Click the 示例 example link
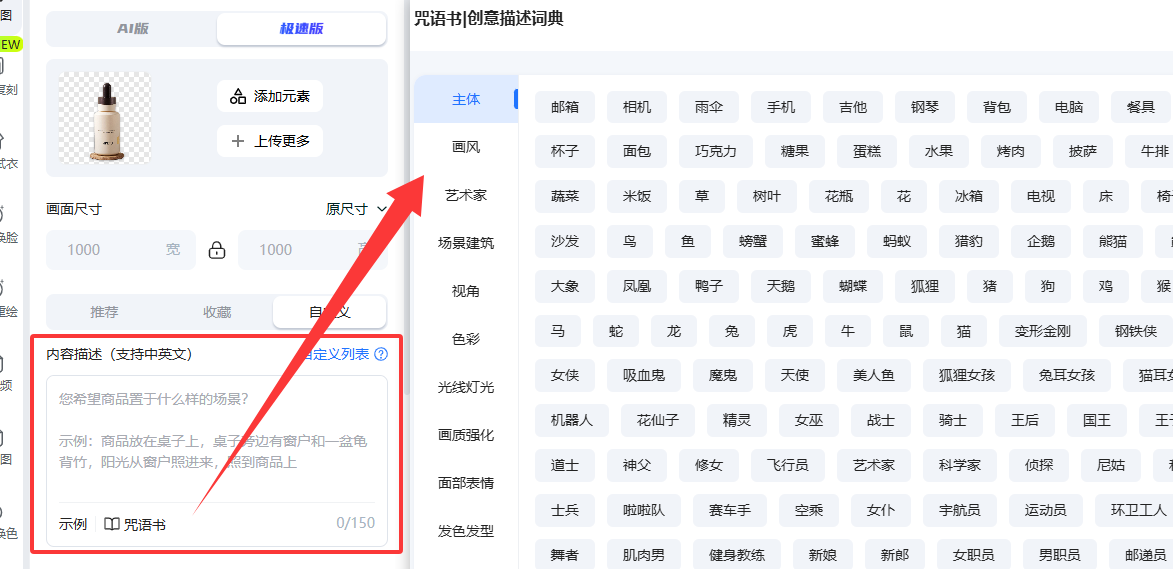The width and height of the screenshot is (1173, 569). tap(73, 524)
